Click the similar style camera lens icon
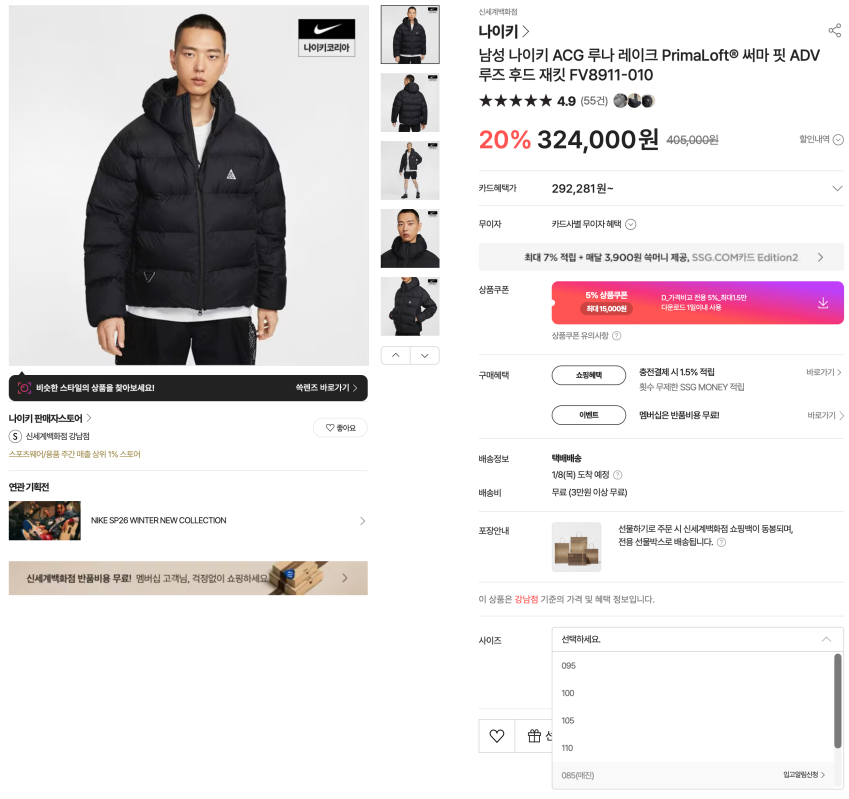The image size is (849, 799). point(24,388)
